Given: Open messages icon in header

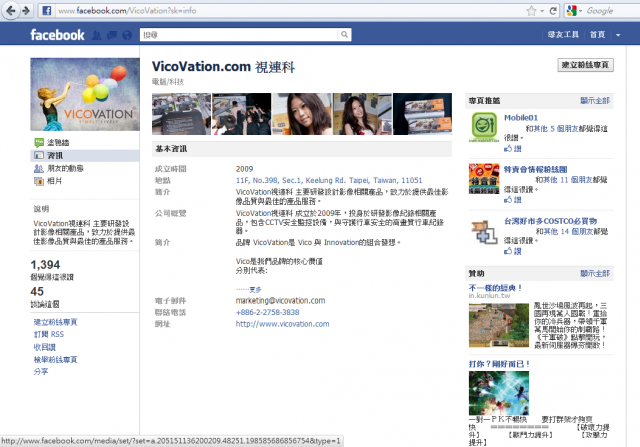Looking at the screenshot, I should [x=112, y=35].
